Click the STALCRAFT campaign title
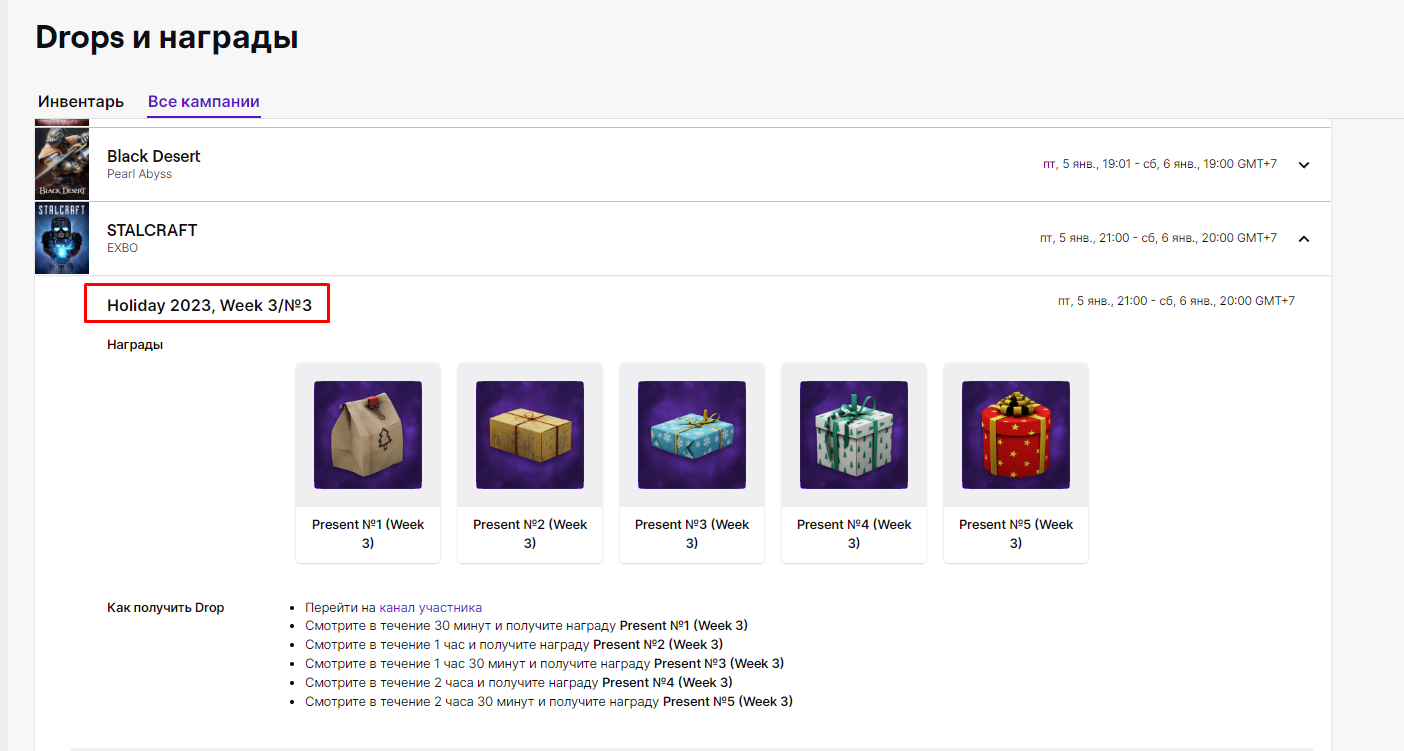The image size is (1404, 751). [x=152, y=230]
